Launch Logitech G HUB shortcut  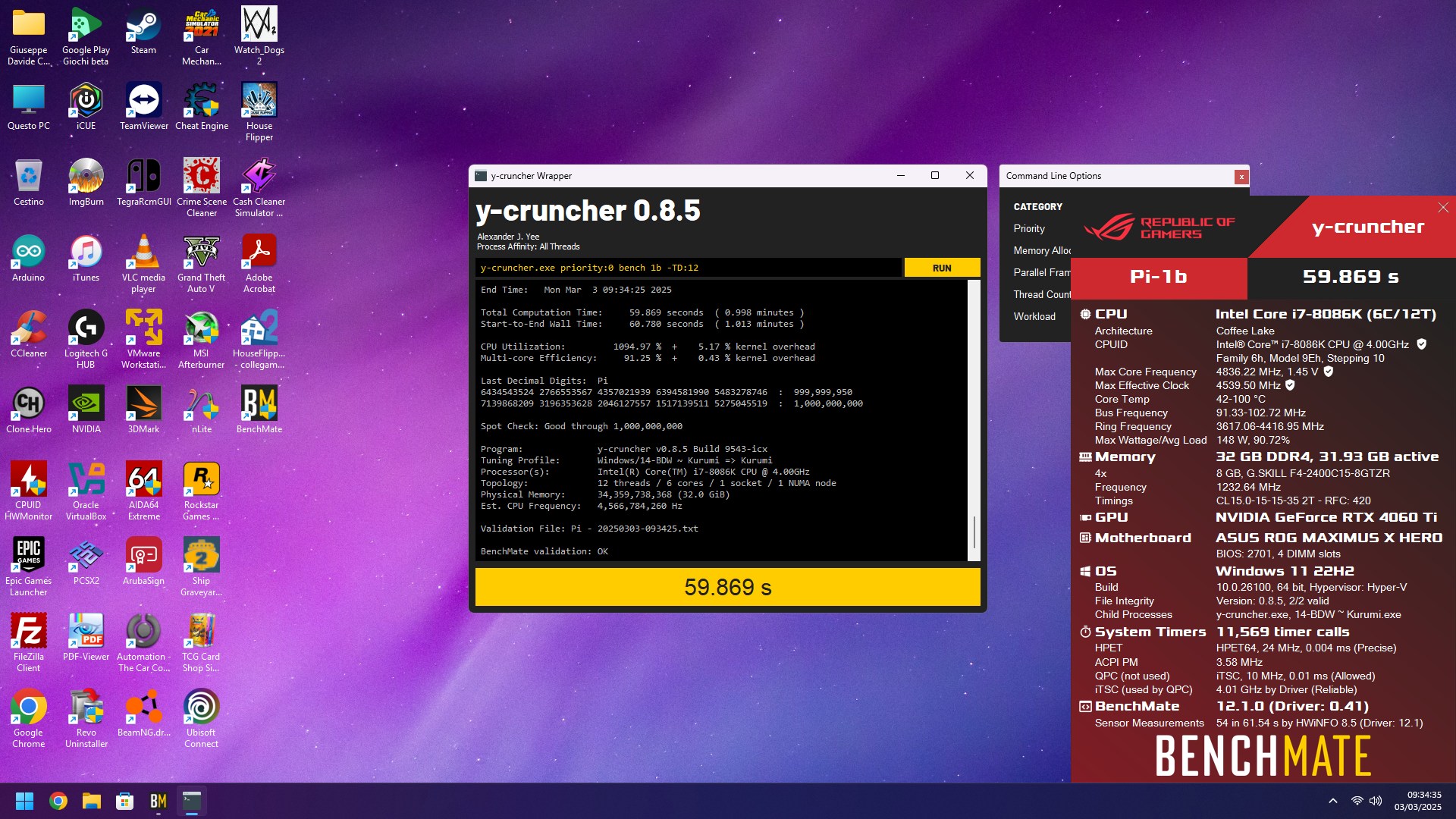86,340
